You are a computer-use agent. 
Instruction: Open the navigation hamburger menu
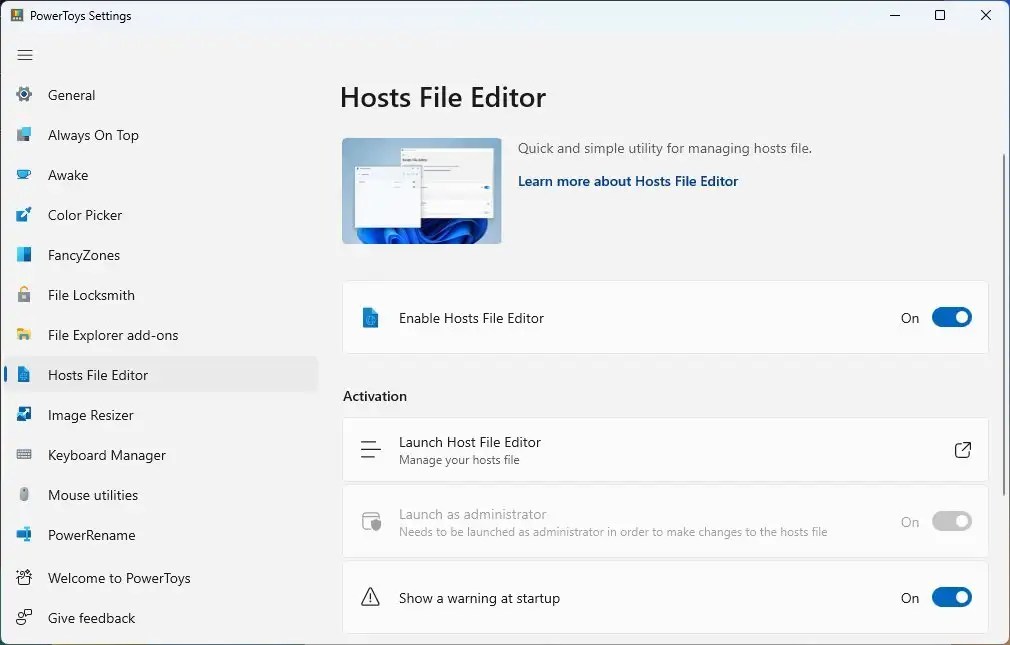(x=25, y=55)
